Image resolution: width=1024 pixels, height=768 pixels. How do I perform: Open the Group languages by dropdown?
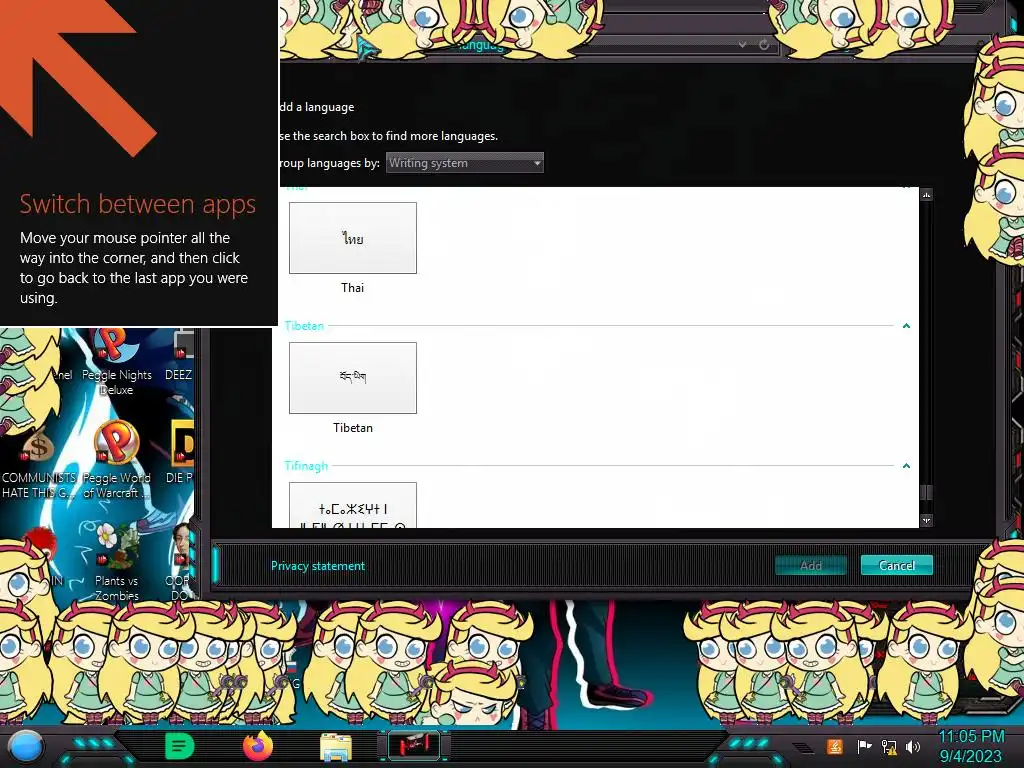pyautogui.click(x=464, y=163)
